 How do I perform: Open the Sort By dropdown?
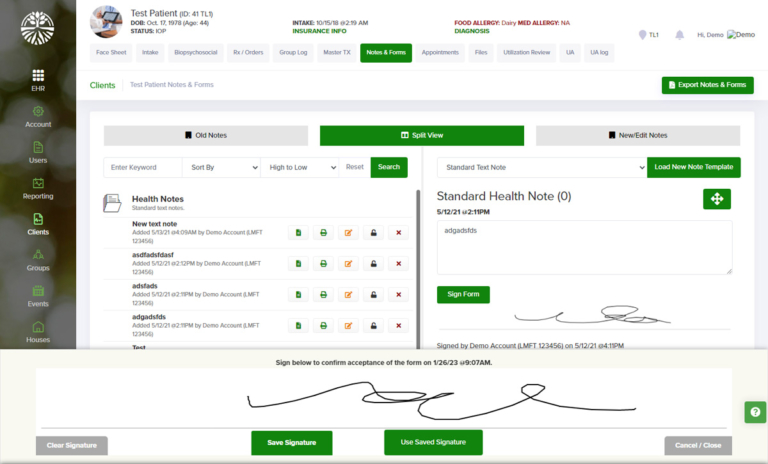coord(221,168)
